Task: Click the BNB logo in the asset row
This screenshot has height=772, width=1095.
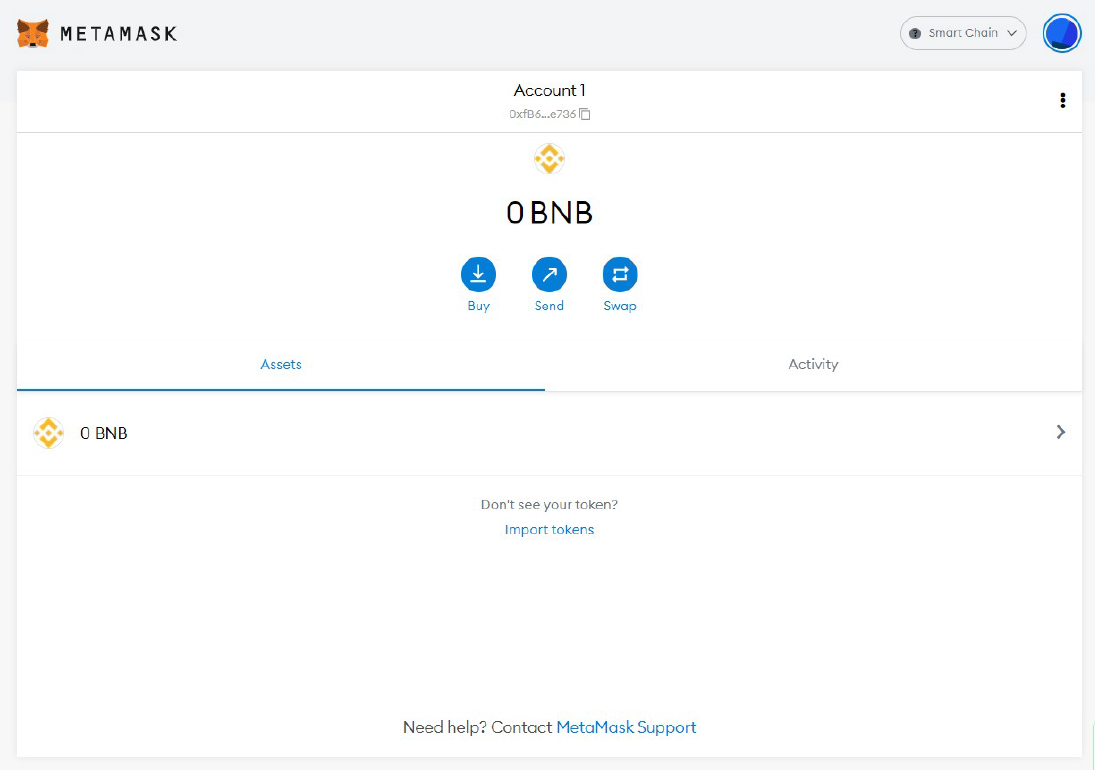Action: pyautogui.click(x=49, y=433)
